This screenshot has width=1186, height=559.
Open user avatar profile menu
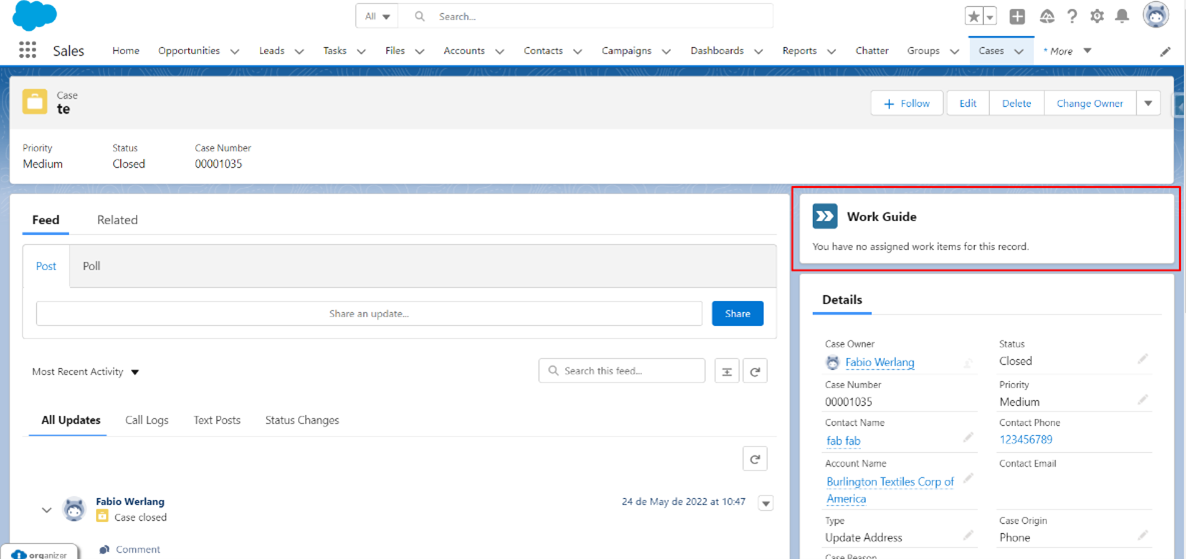(x=1156, y=16)
